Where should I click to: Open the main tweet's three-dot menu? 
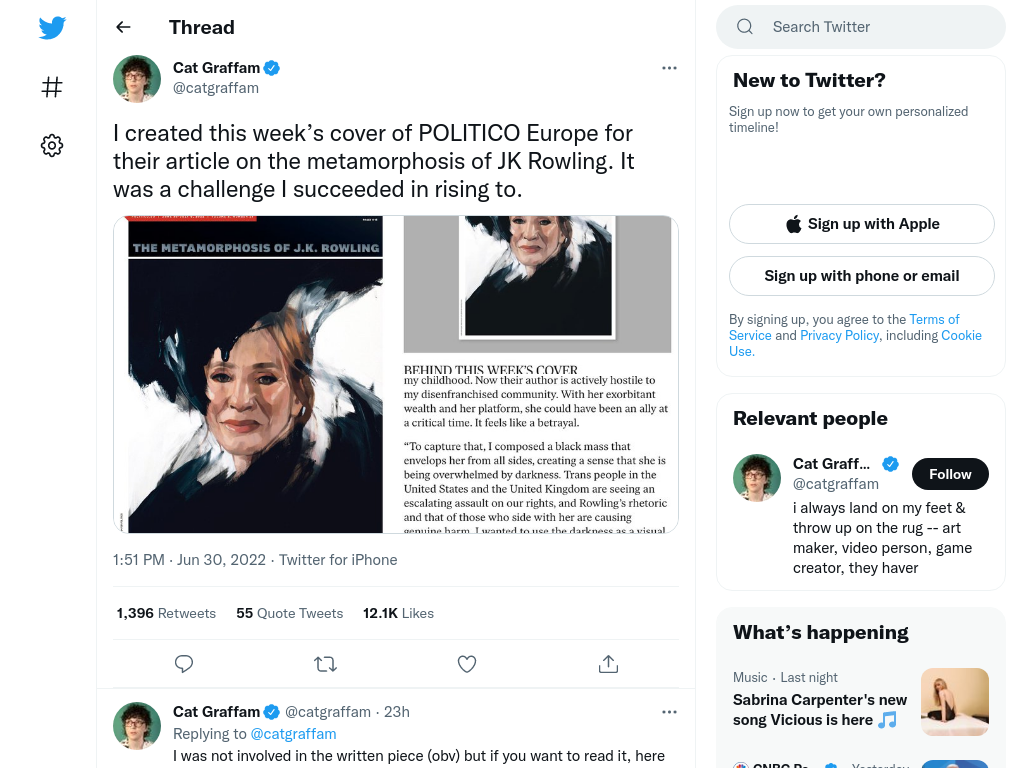(669, 68)
